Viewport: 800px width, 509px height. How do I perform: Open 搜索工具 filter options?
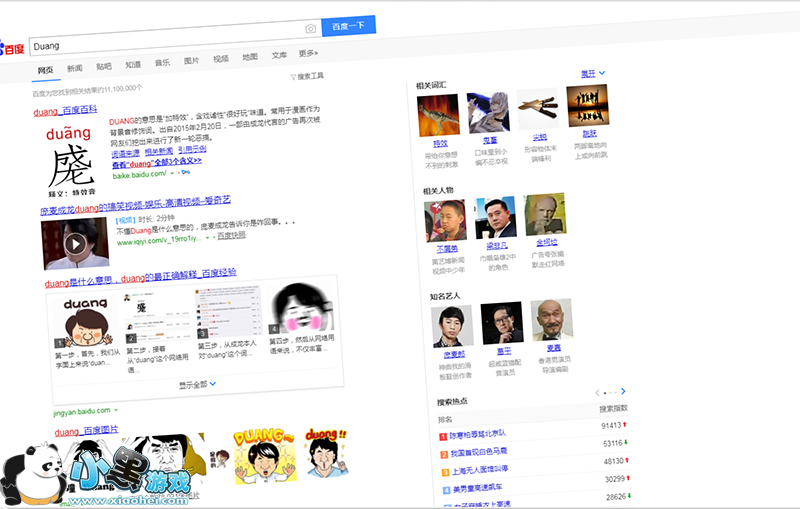[x=307, y=76]
